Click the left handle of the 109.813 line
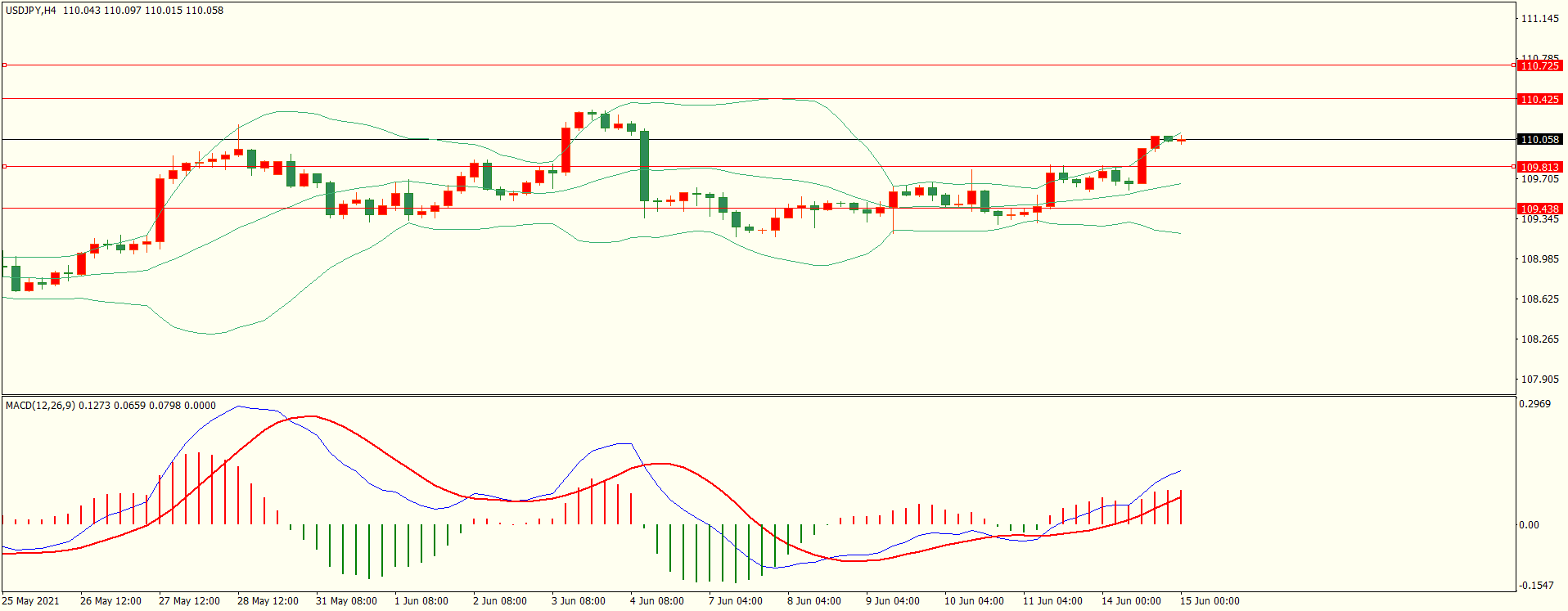1568x611 pixels. [4, 166]
